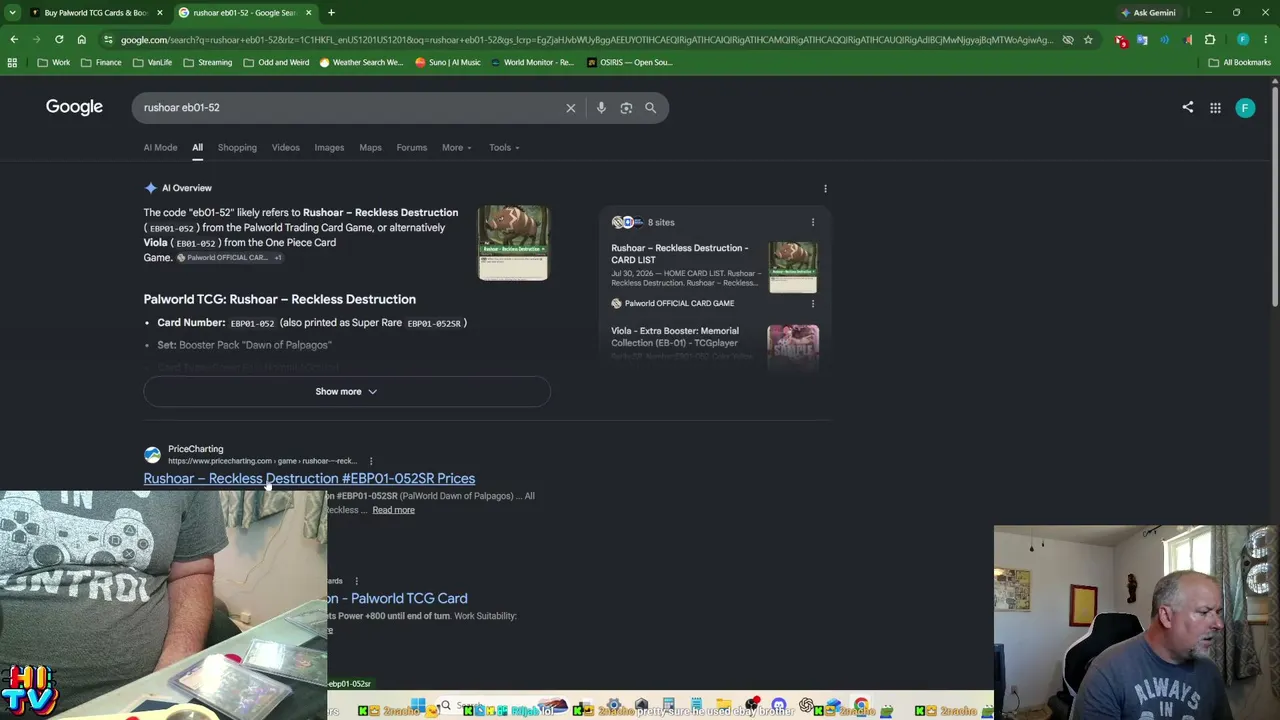
Task: Submit search with the magnifier icon
Action: point(651,108)
